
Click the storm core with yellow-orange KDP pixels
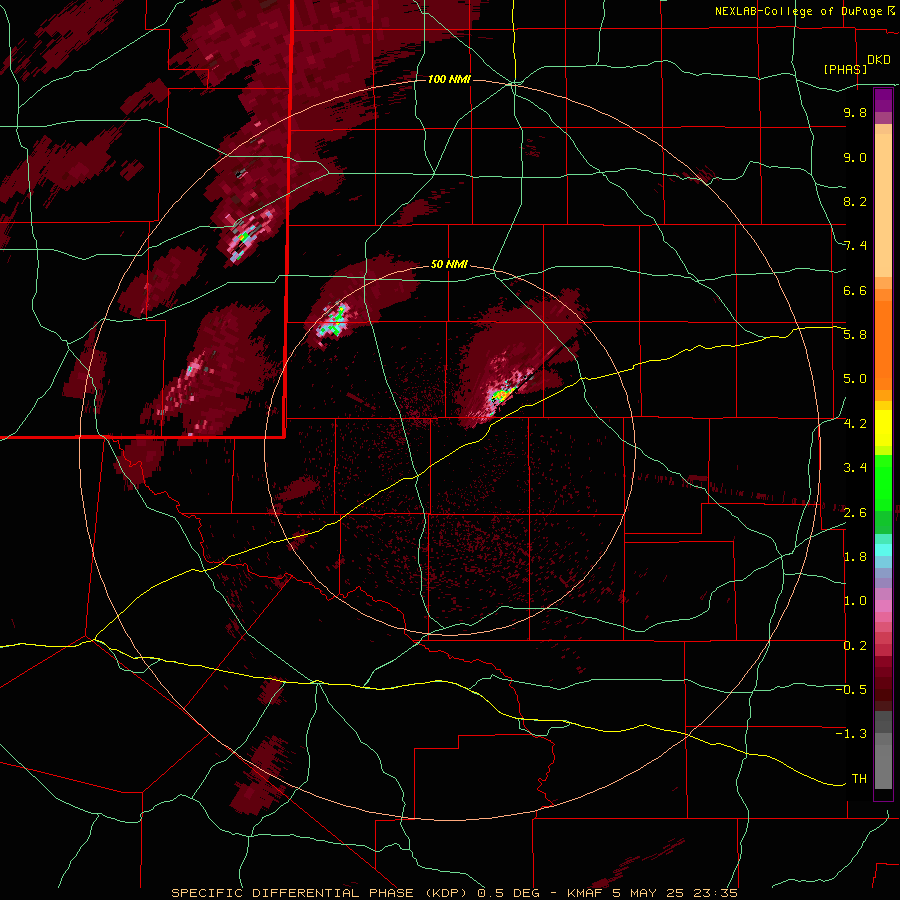pyautogui.click(x=501, y=395)
